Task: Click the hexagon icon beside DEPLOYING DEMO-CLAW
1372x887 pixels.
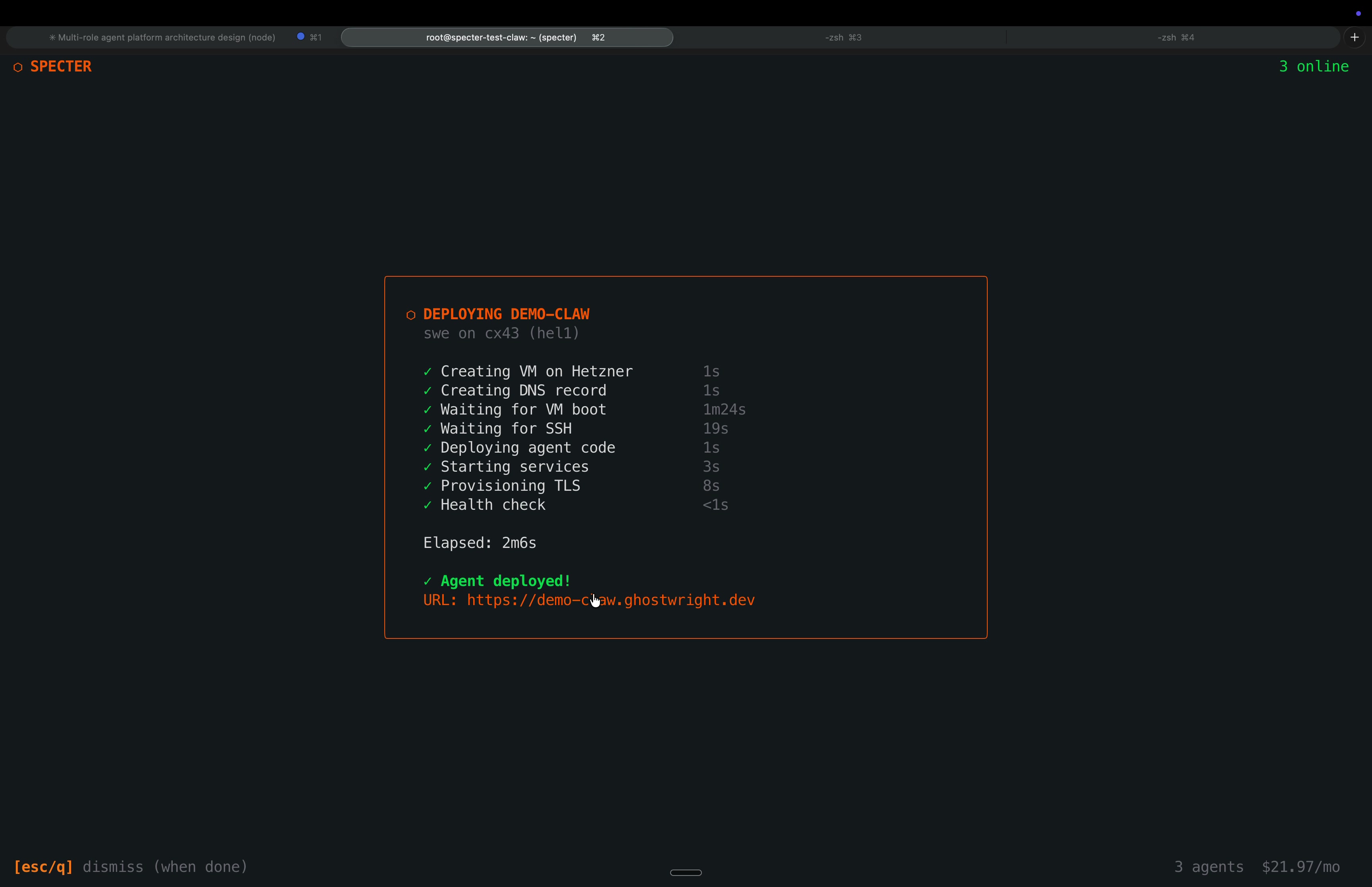Action: point(410,315)
